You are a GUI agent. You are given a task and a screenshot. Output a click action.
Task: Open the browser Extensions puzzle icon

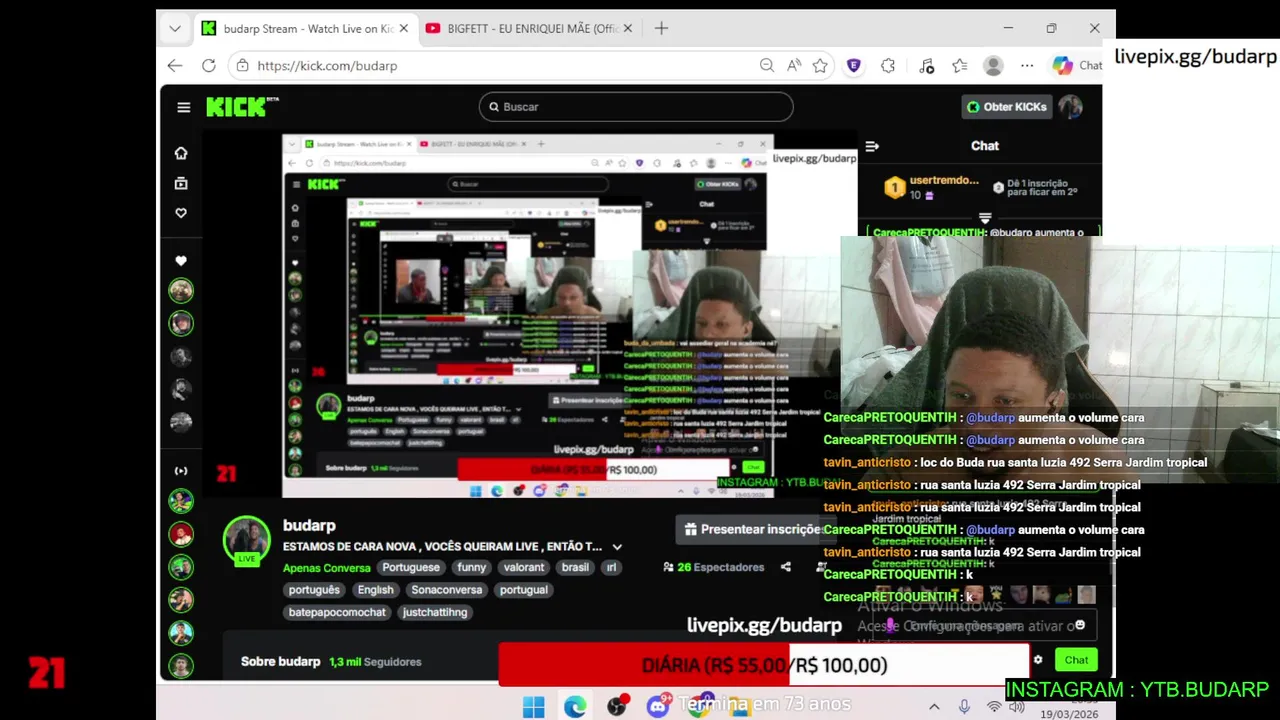(888, 65)
